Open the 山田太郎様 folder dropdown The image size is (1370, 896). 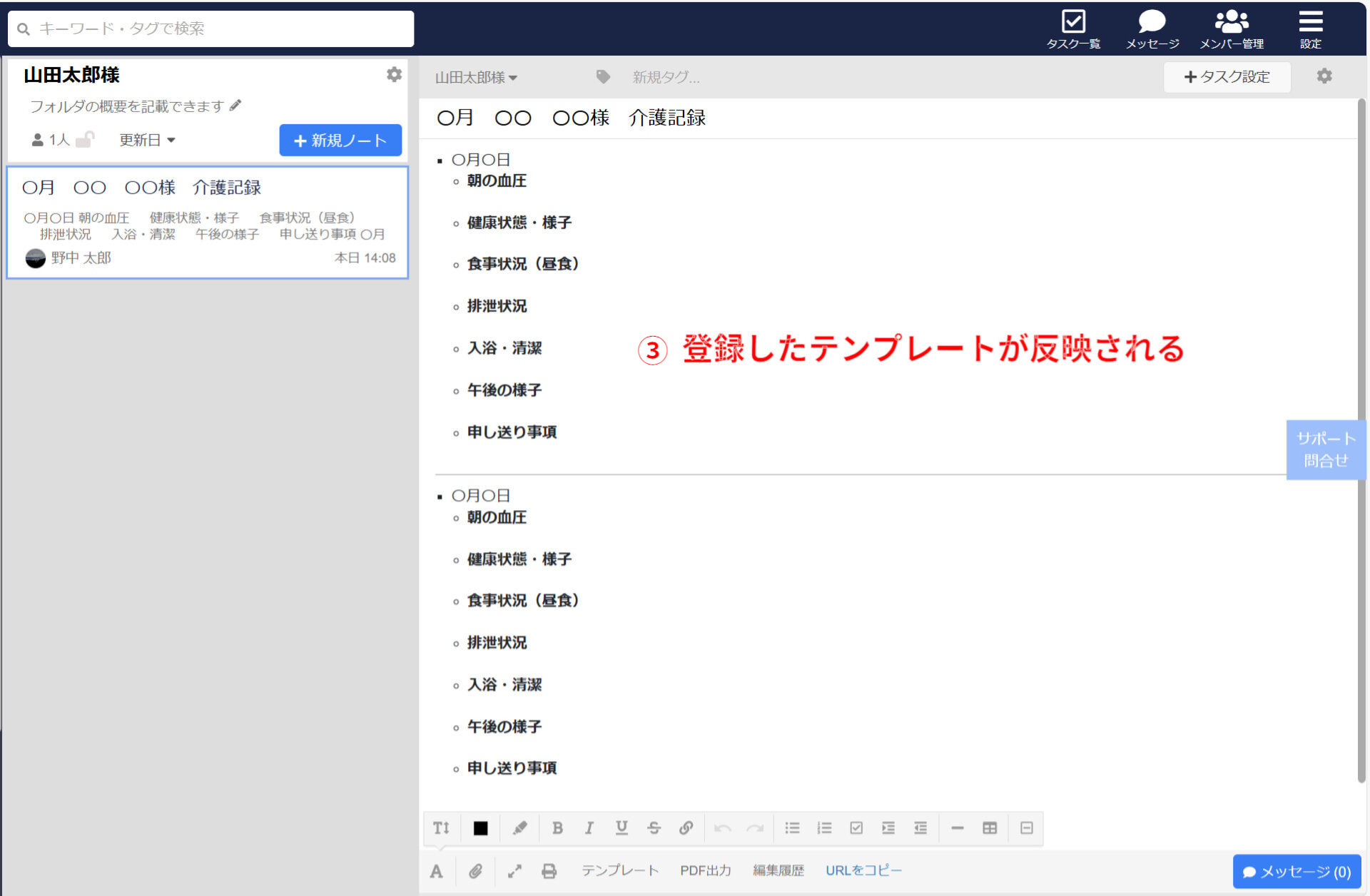pos(477,78)
